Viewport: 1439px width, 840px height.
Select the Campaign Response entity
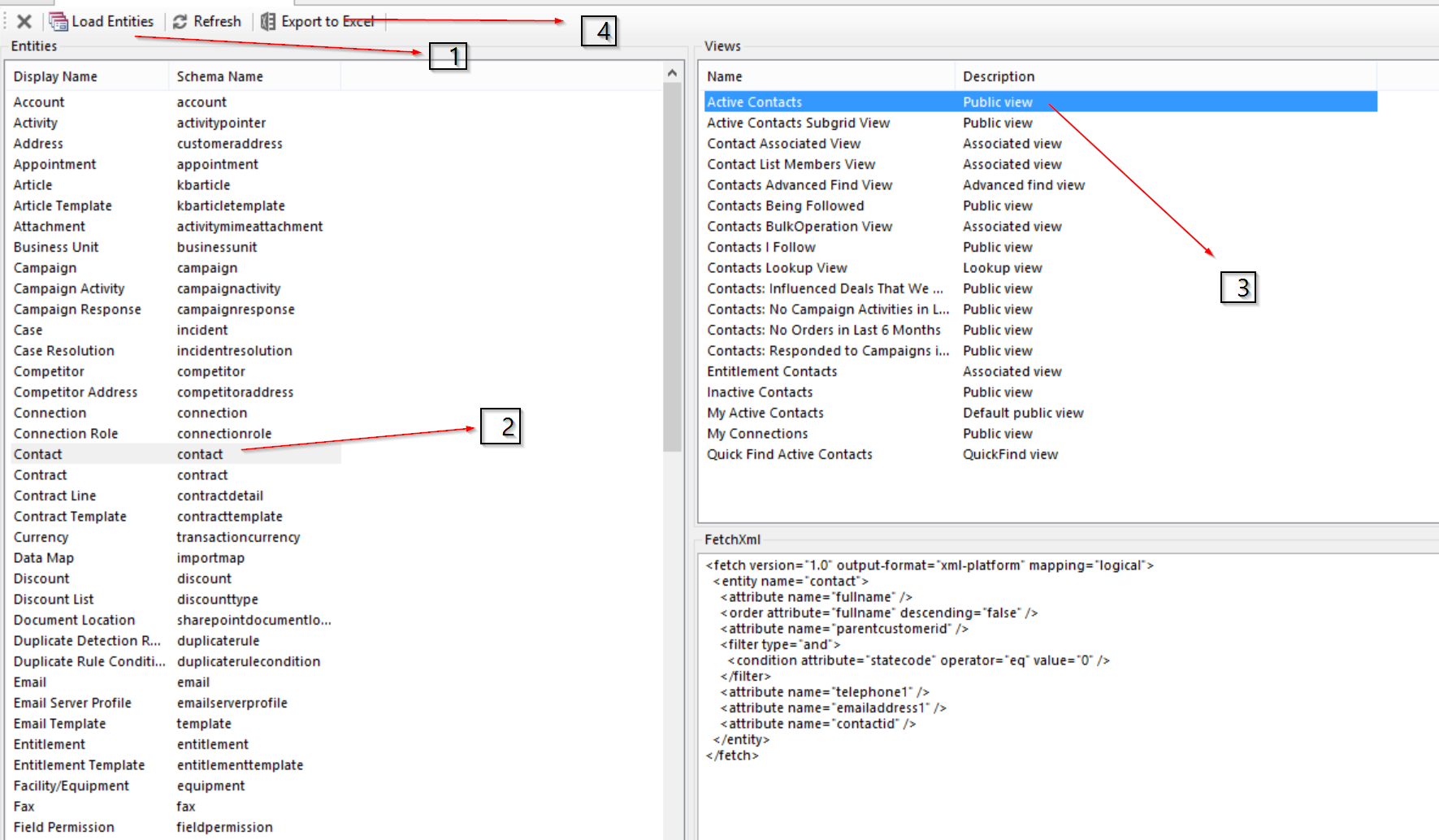pos(77,310)
